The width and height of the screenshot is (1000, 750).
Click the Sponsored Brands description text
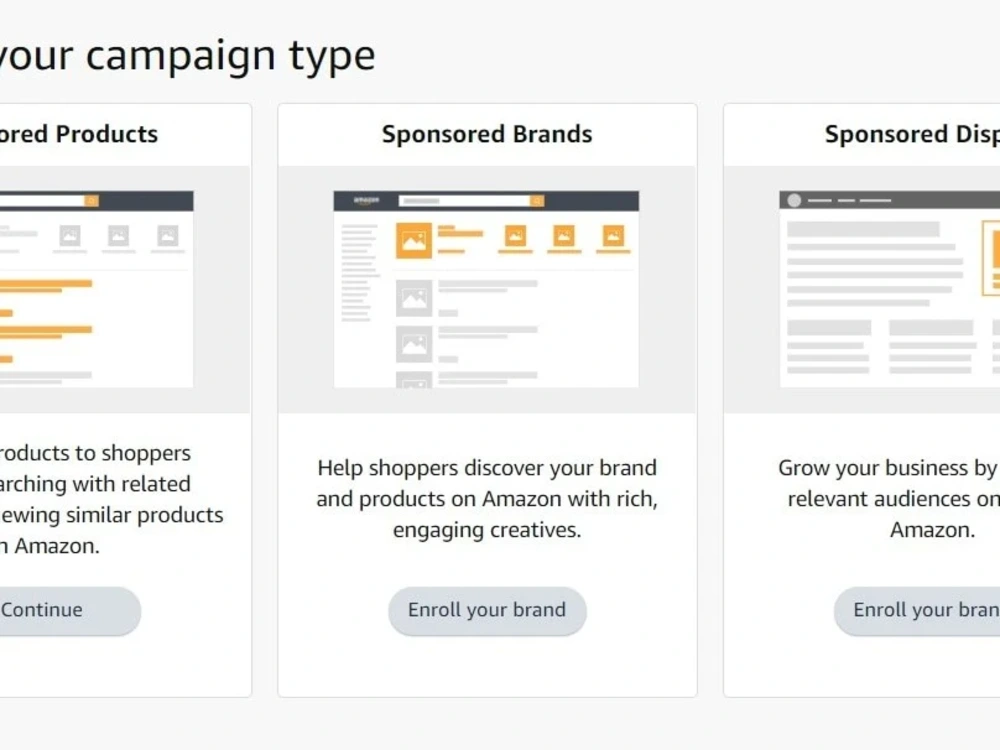(x=487, y=499)
